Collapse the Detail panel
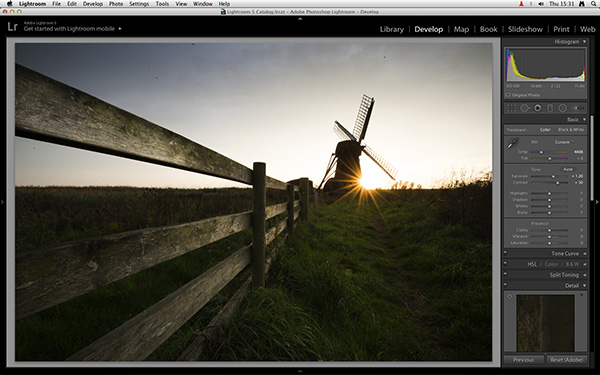 coord(584,285)
